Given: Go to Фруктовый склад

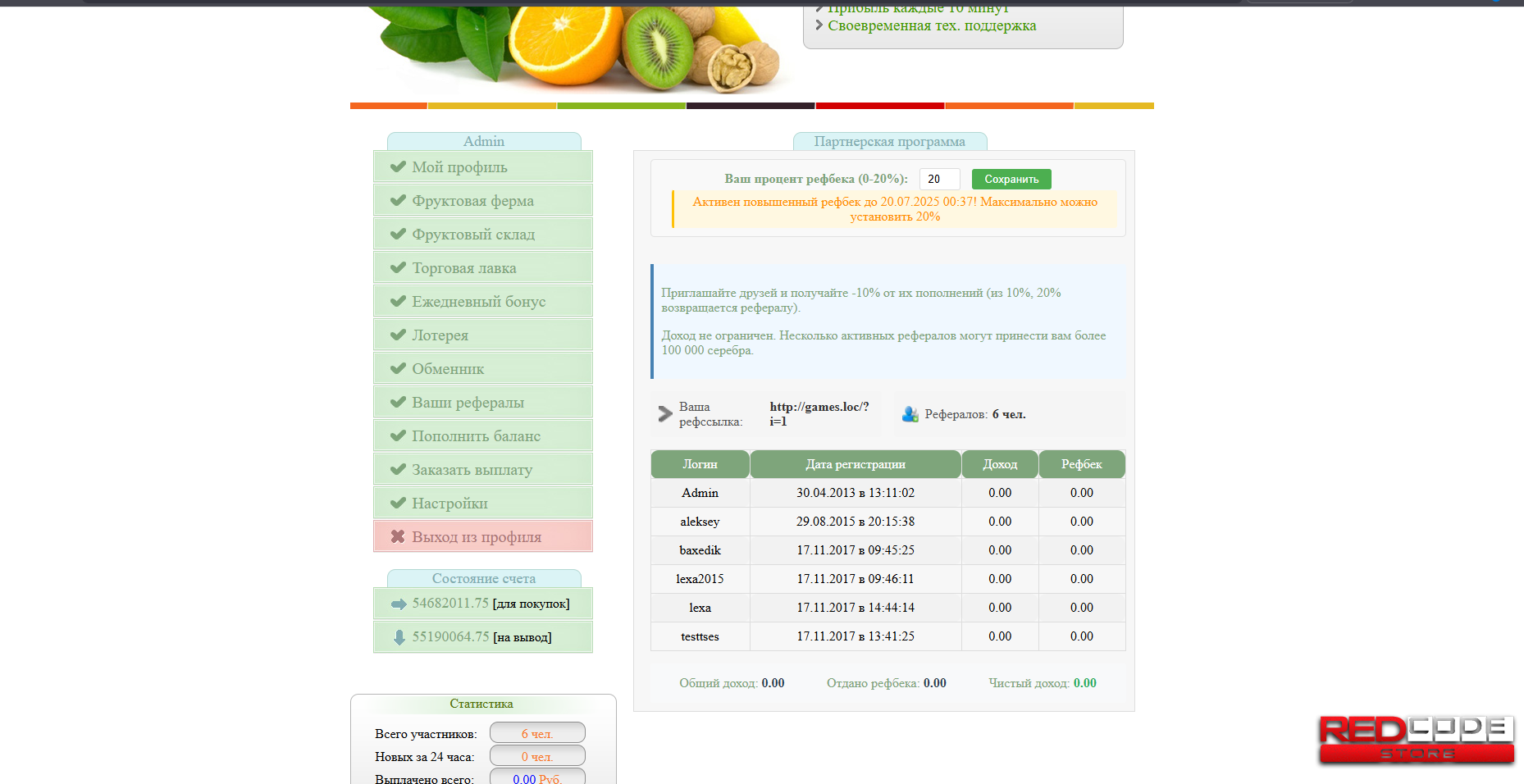Looking at the screenshot, I should coord(483,234).
